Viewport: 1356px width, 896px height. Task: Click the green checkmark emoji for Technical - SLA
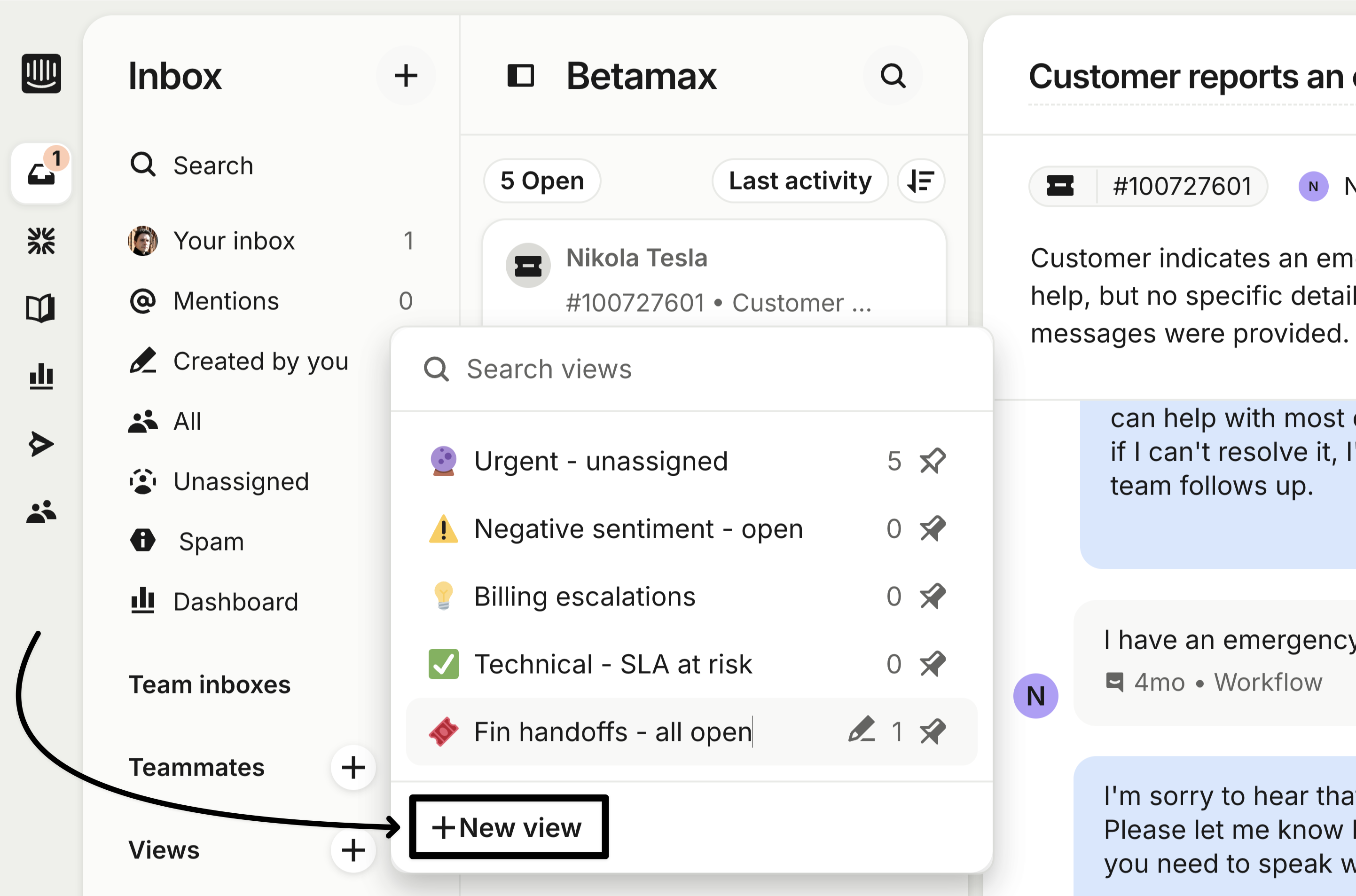click(x=443, y=664)
